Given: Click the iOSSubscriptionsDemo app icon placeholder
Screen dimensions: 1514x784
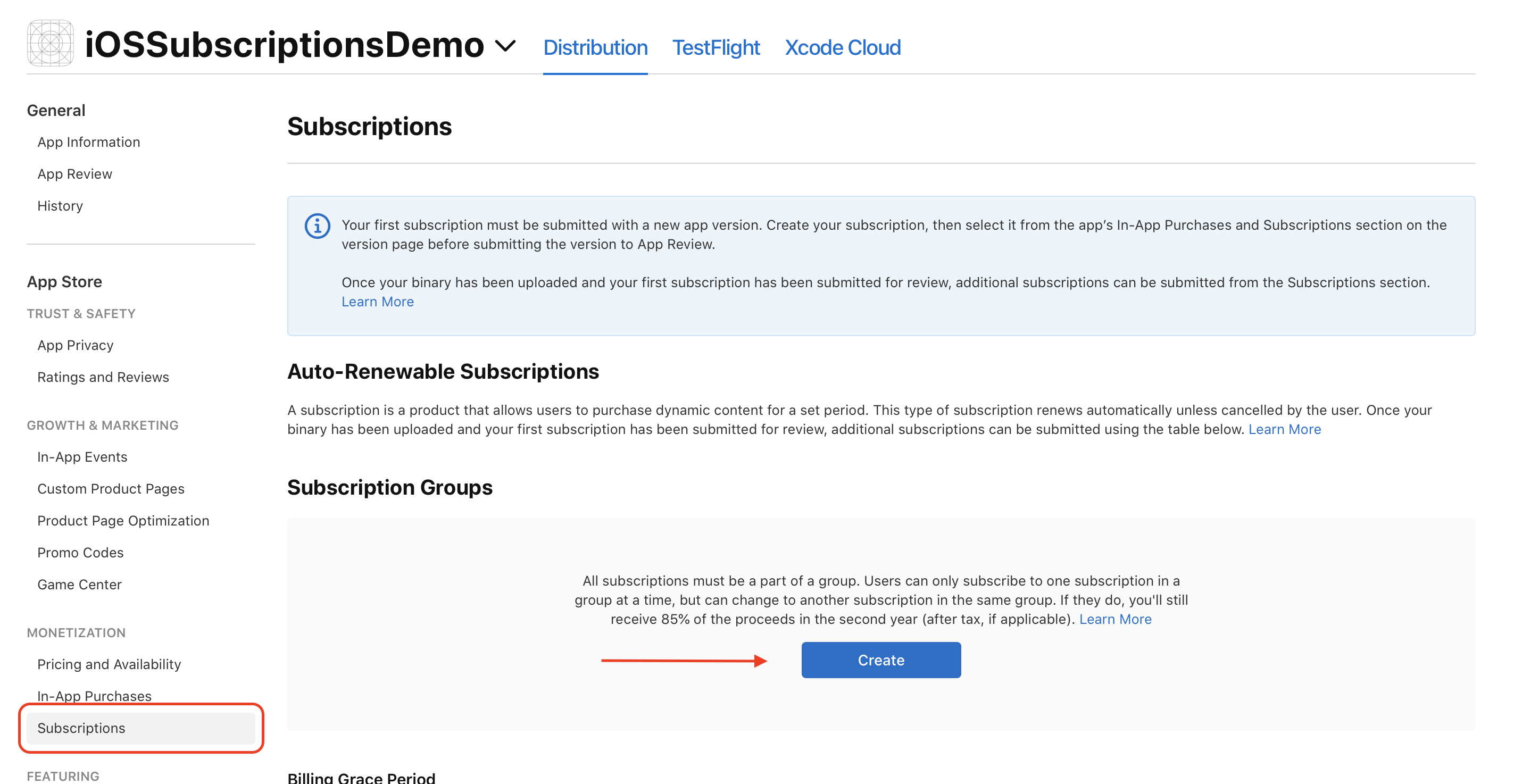Looking at the screenshot, I should click(50, 44).
